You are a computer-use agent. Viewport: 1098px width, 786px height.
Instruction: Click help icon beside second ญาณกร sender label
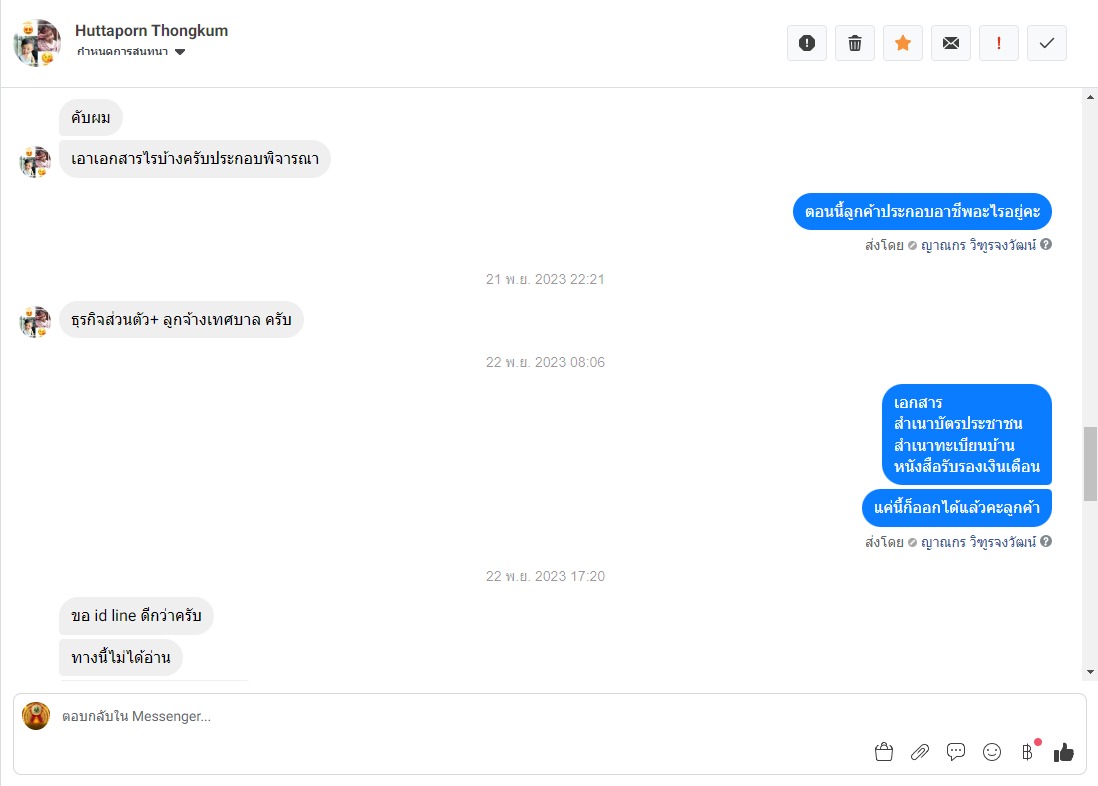[x=1045, y=542]
